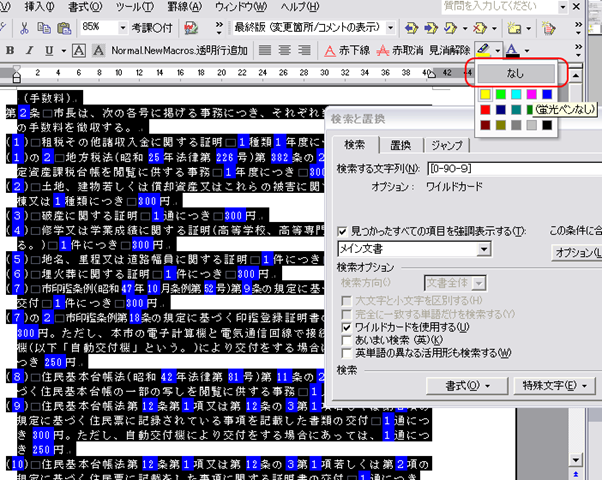Image resolution: width=602 pixels, height=480 pixels.
Task: Click the track changes icon
Action: pyautogui.click(x=548, y=28)
